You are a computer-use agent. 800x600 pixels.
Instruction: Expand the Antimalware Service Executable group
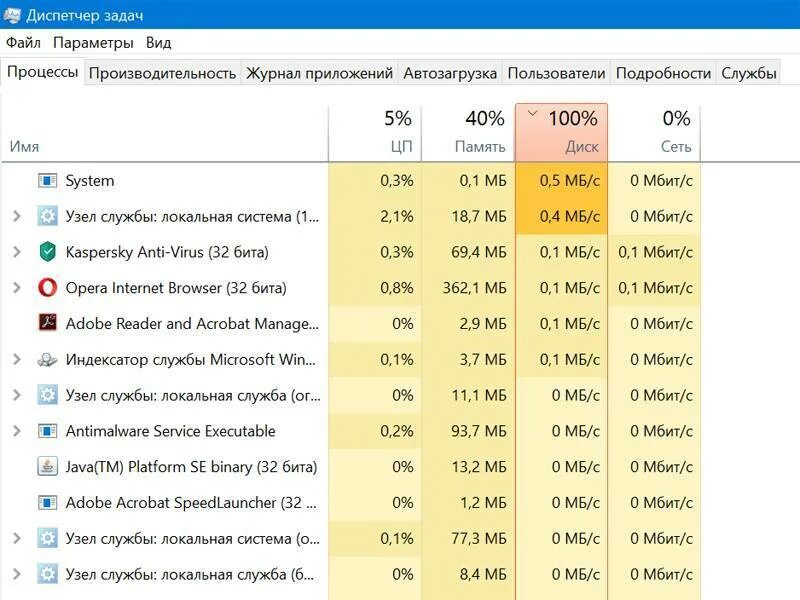[16, 431]
